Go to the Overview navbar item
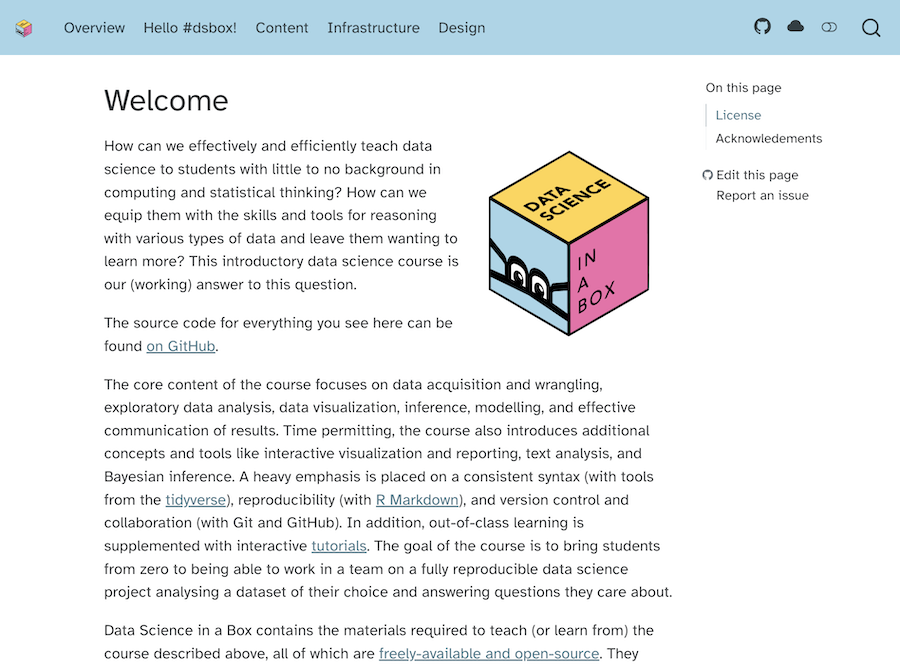Screen dimensions: 900x668 (x=94, y=28)
